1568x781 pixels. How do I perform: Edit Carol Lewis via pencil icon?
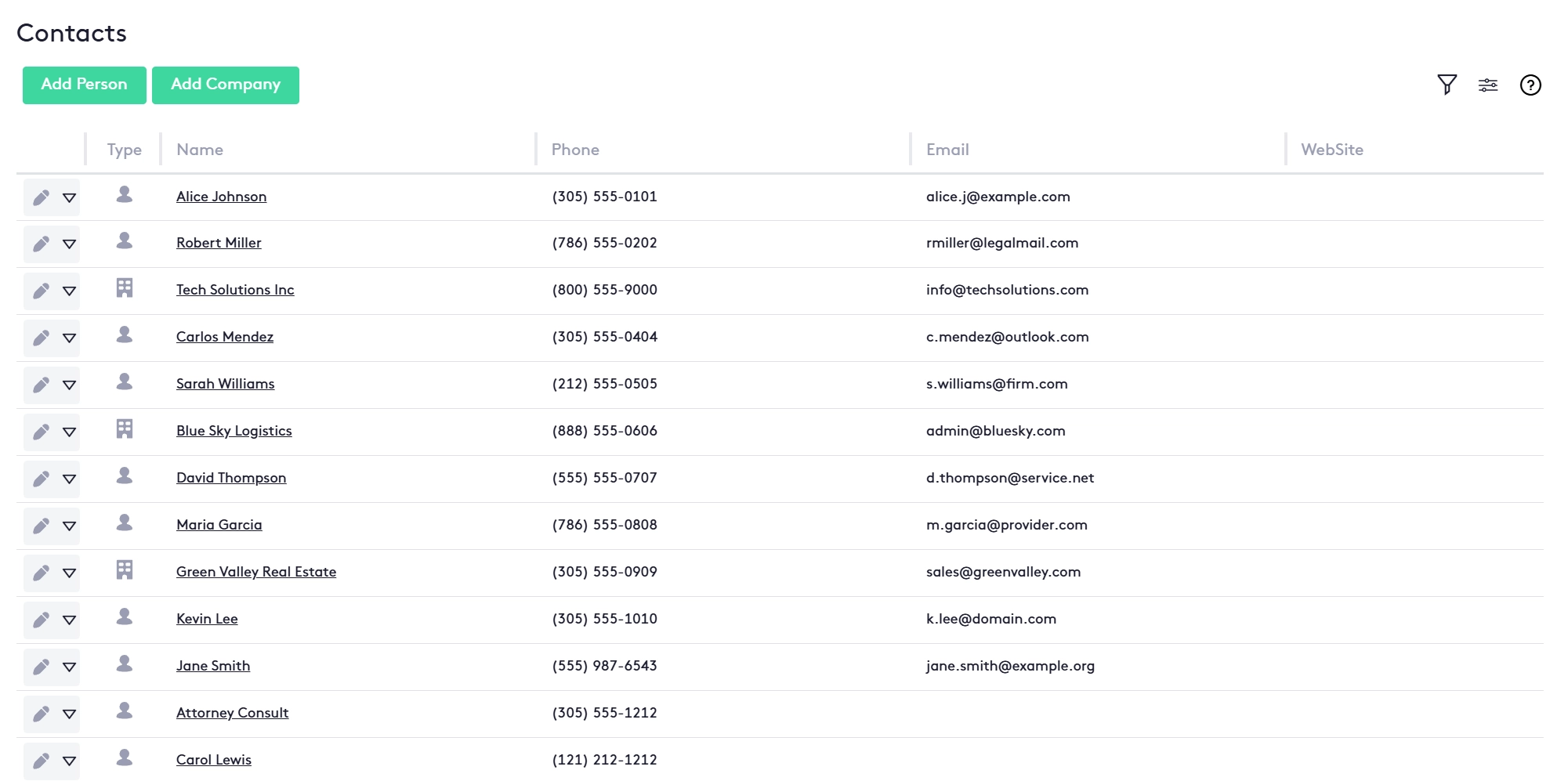tap(41, 761)
